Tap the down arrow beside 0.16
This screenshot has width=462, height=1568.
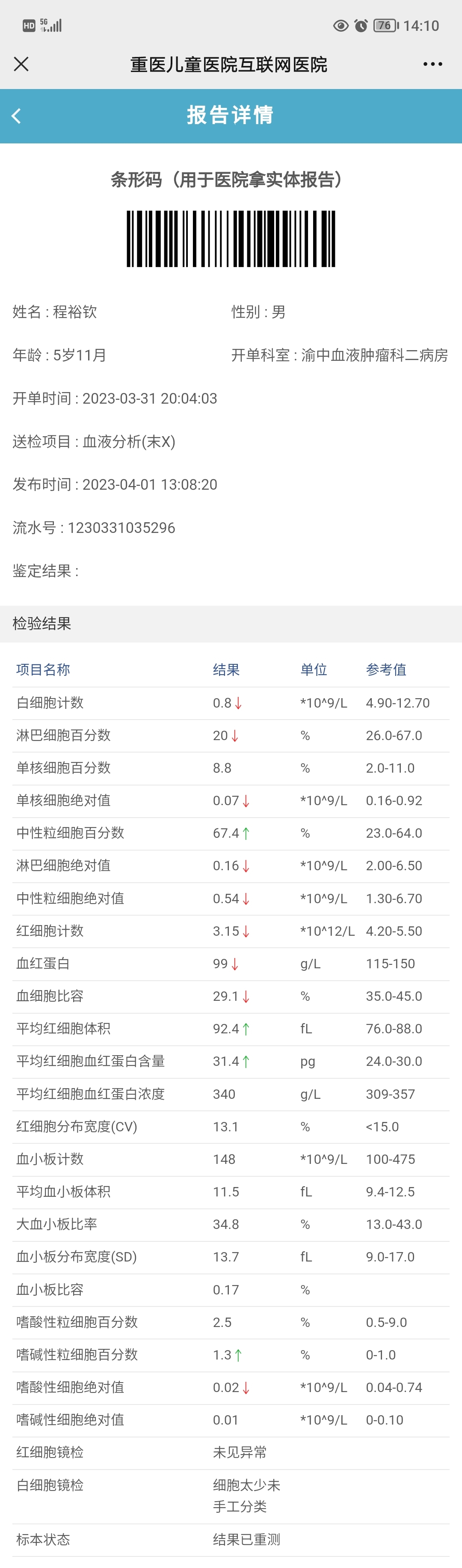pos(246,866)
